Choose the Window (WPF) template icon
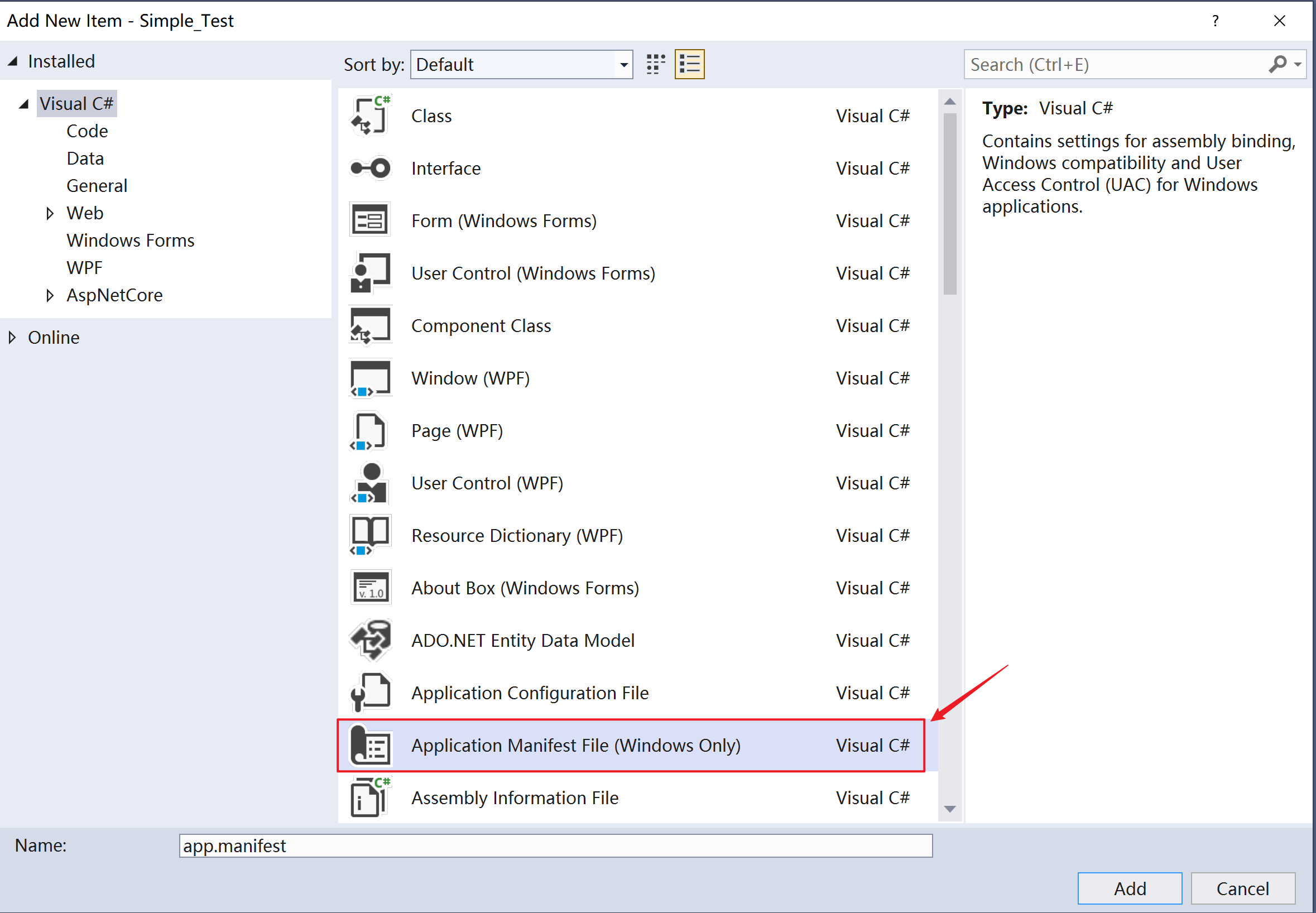1316x913 pixels. tap(370, 378)
